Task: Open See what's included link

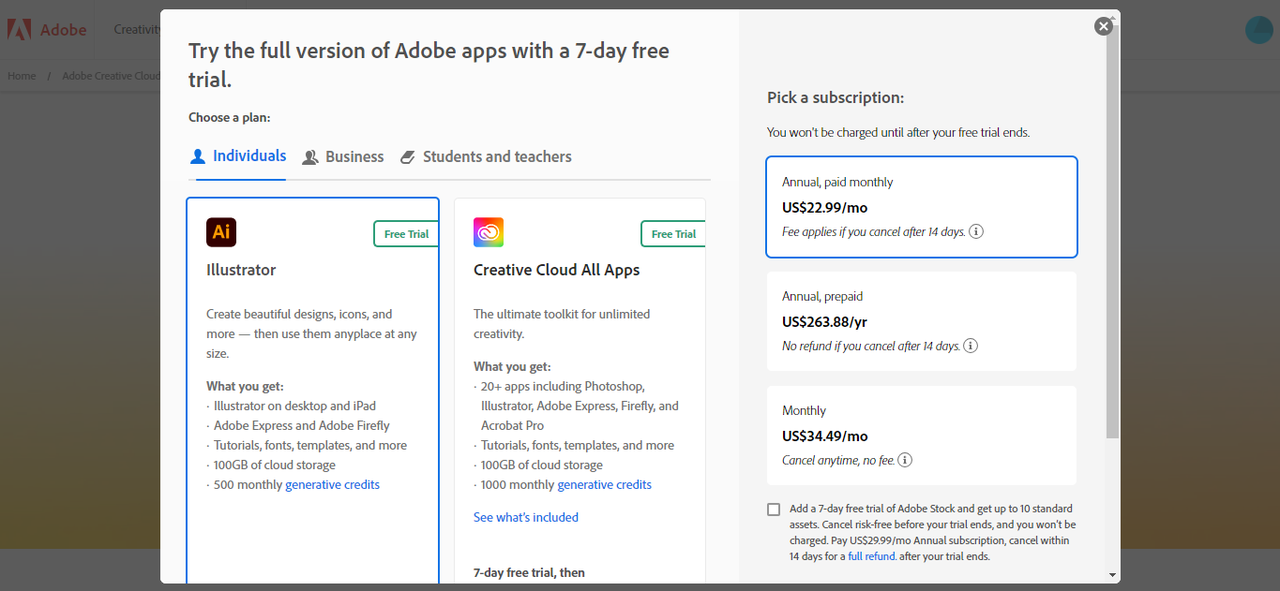Action: click(526, 517)
